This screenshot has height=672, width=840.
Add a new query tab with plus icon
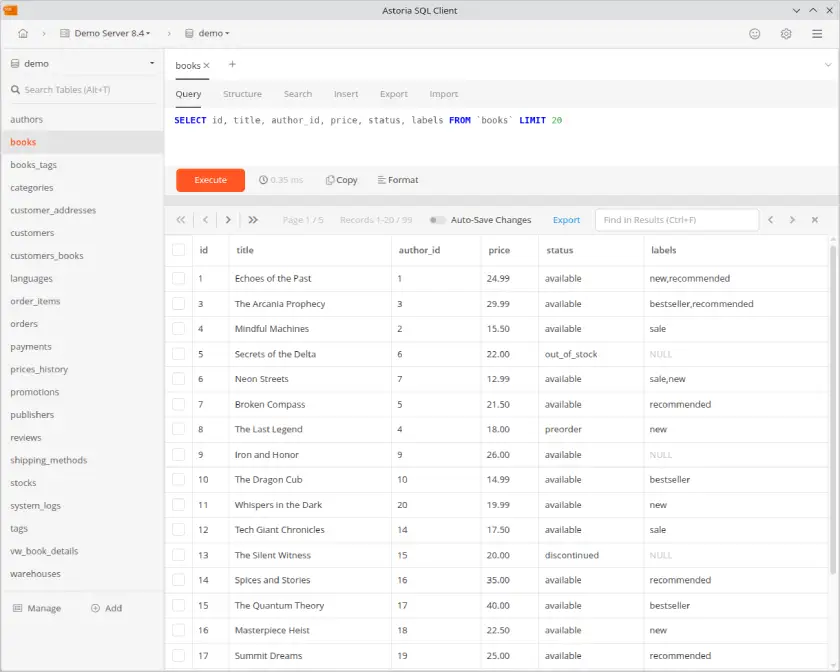pyautogui.click(x=232, y=64)
